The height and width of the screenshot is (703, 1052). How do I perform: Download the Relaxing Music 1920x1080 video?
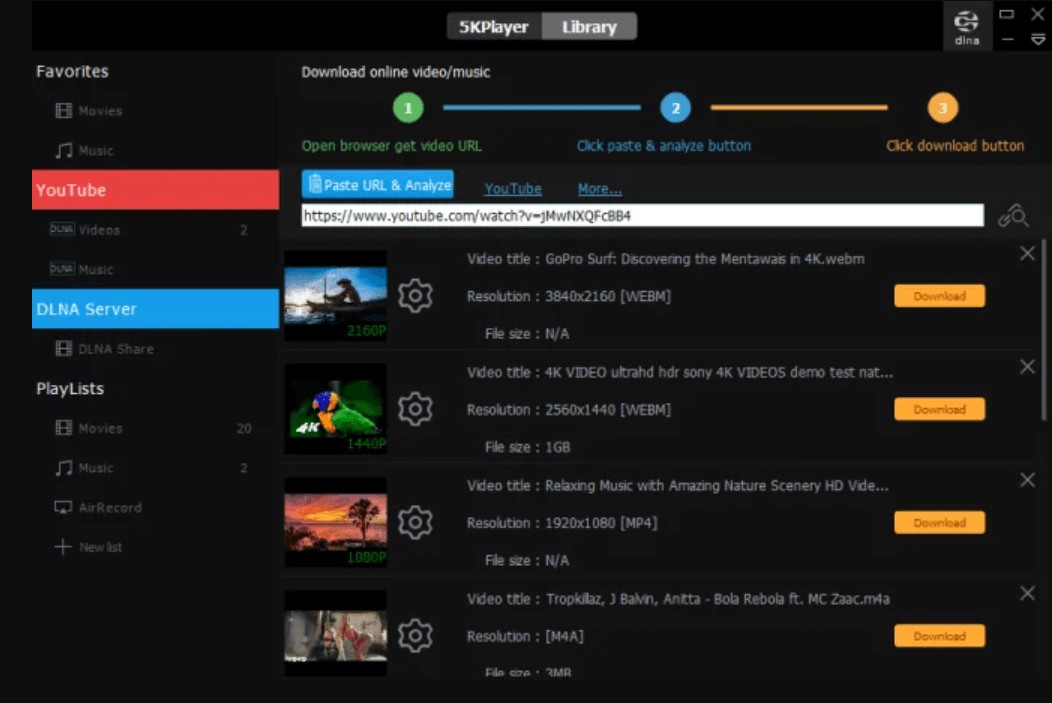tap(939, 523)
